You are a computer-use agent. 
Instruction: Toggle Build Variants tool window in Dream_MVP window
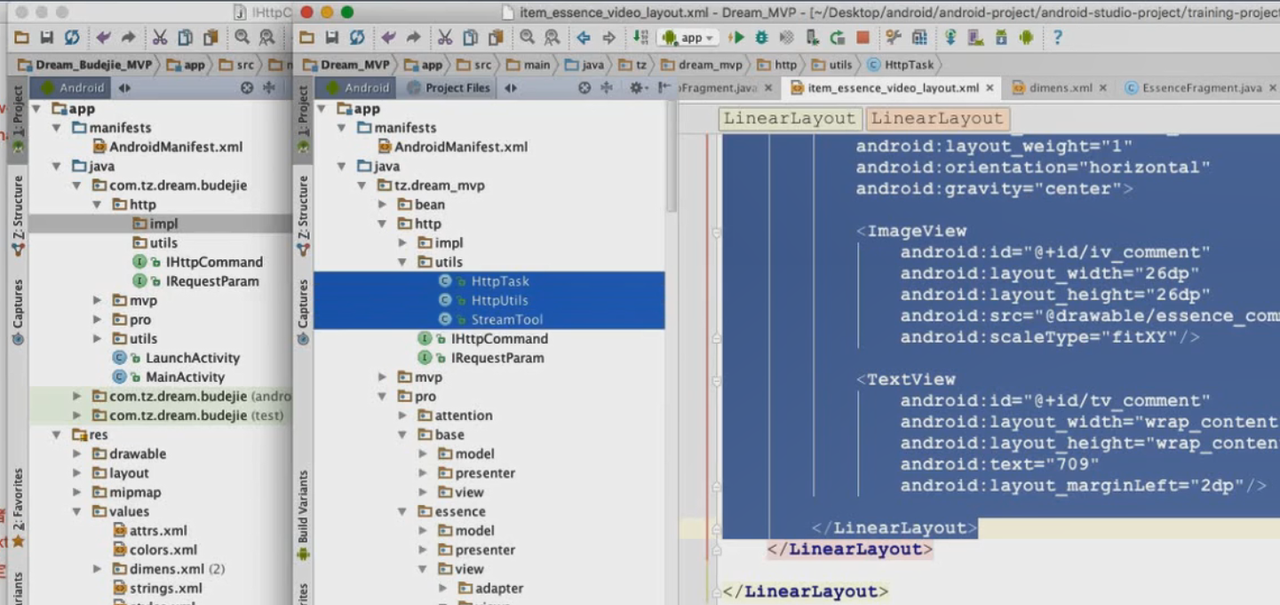pos(304,508)
